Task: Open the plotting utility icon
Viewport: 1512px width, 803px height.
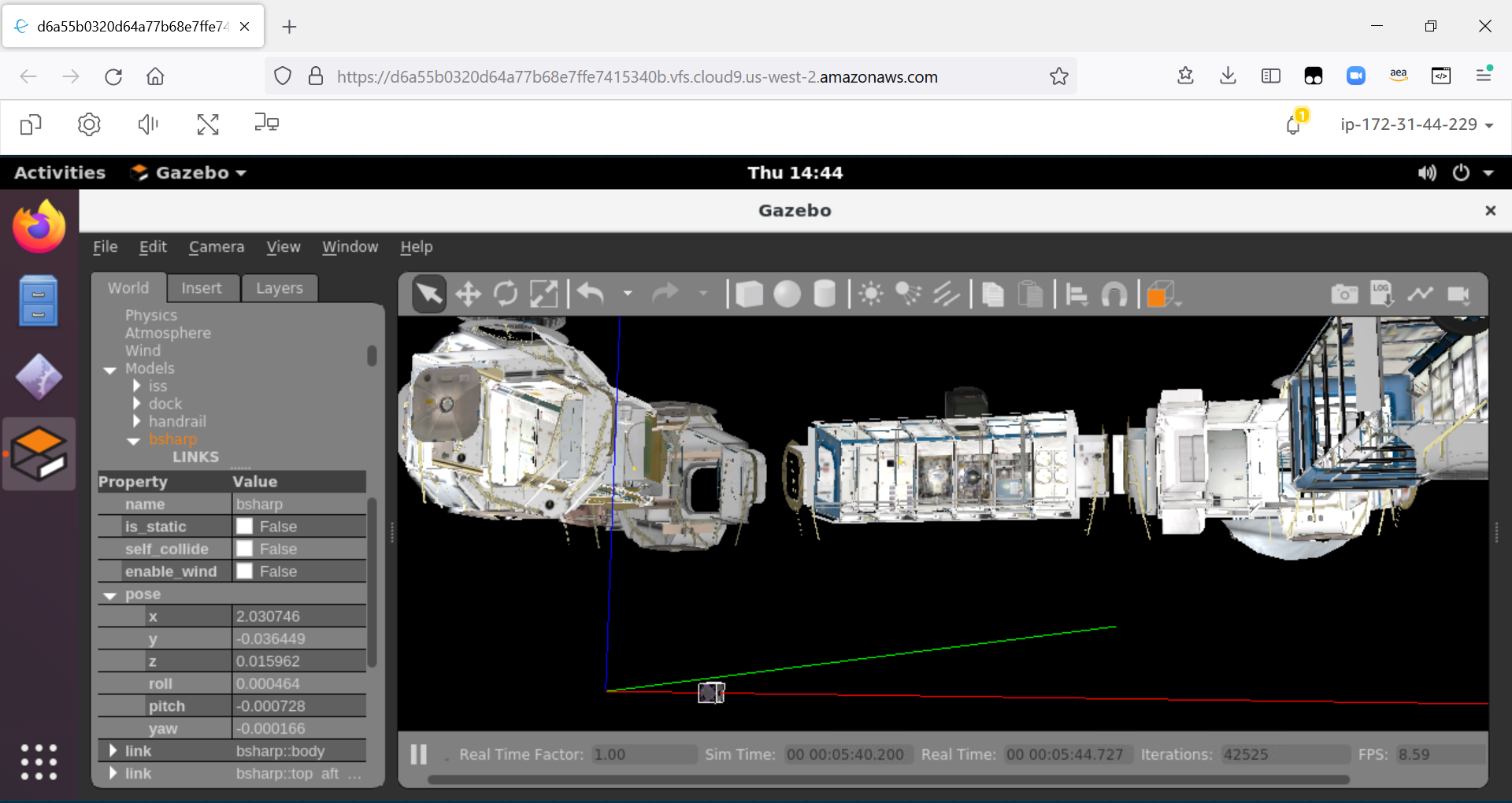Action: tap(1420, 294)
